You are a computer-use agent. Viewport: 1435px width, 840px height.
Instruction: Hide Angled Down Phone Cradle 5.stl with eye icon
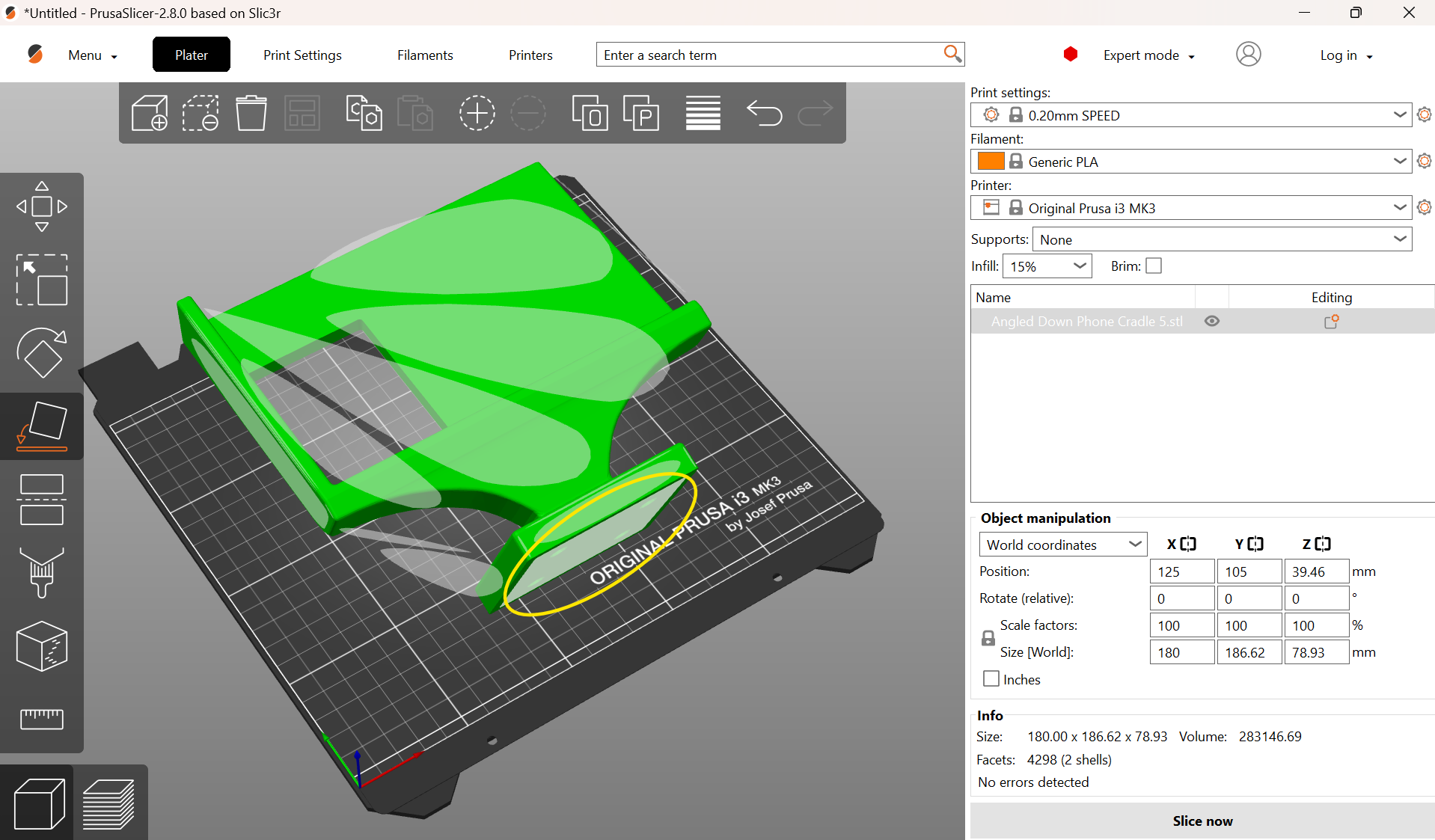(1212, 321)
